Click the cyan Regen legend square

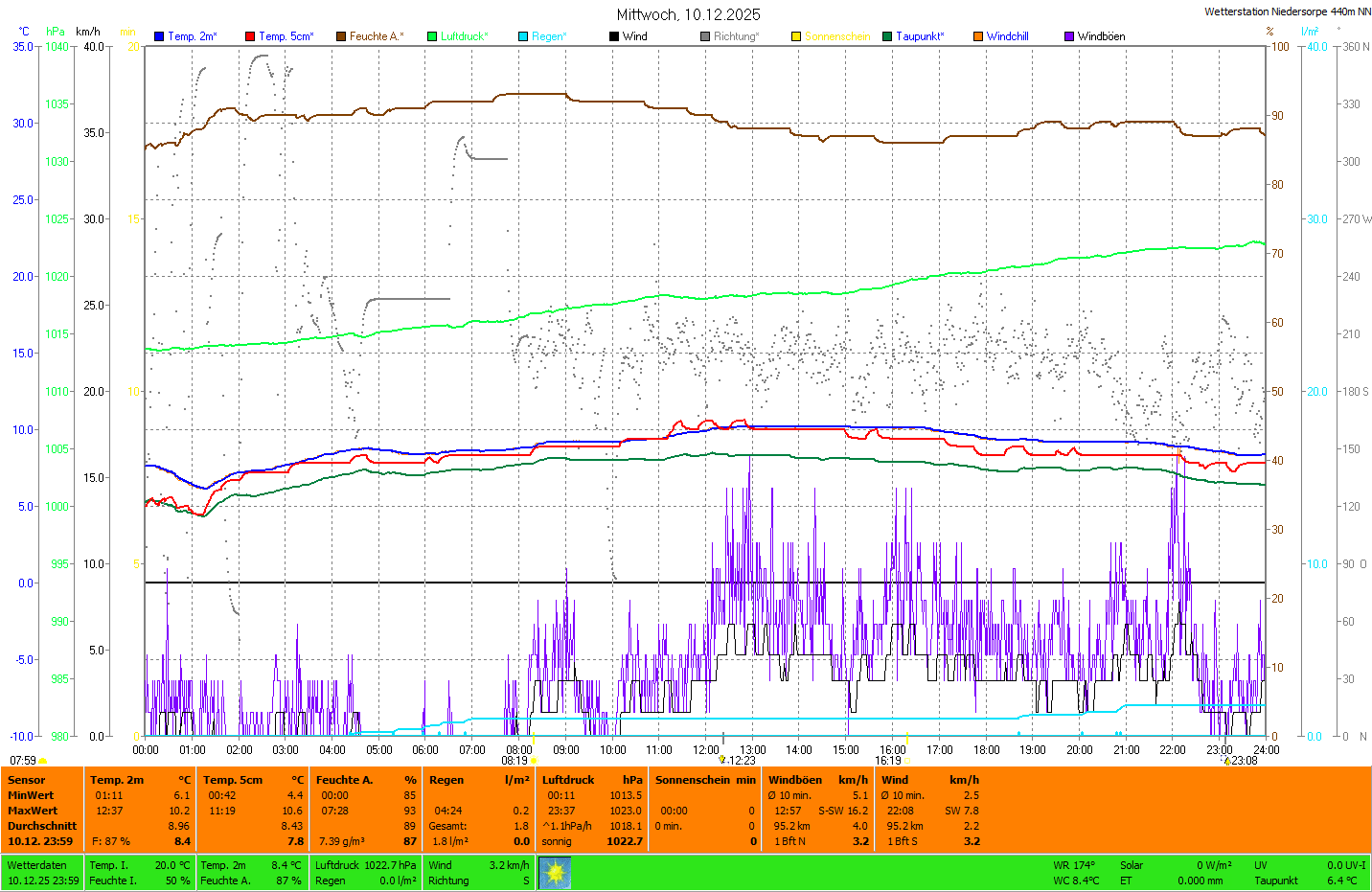[x=523, y=36]
